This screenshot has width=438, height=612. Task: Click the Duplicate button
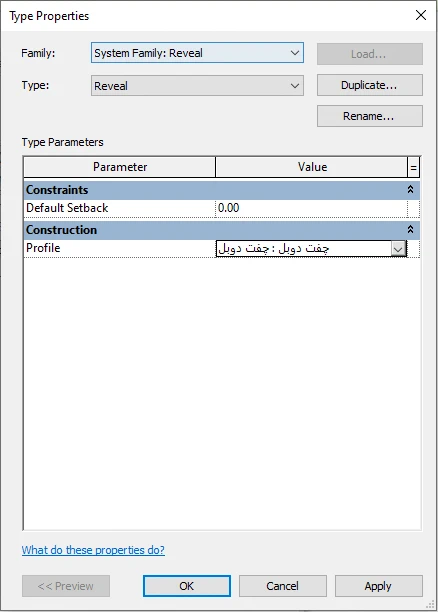(369, 85)
